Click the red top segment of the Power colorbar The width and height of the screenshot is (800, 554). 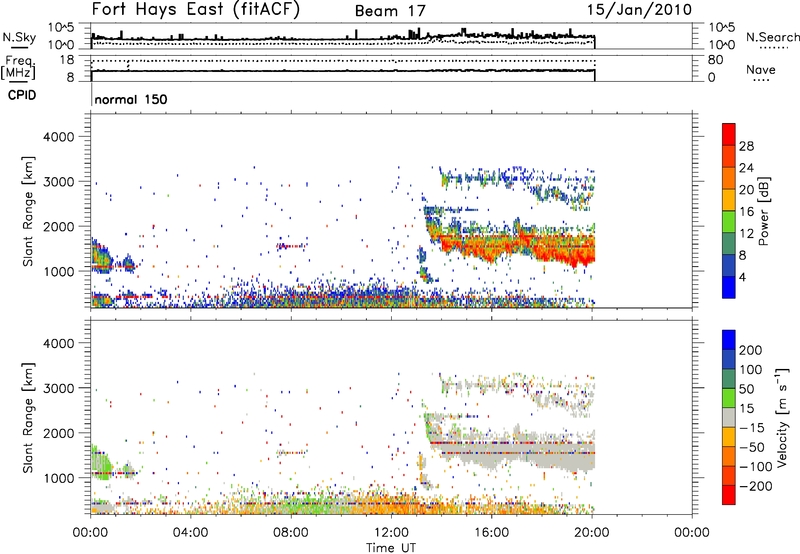tap(729, 135)
